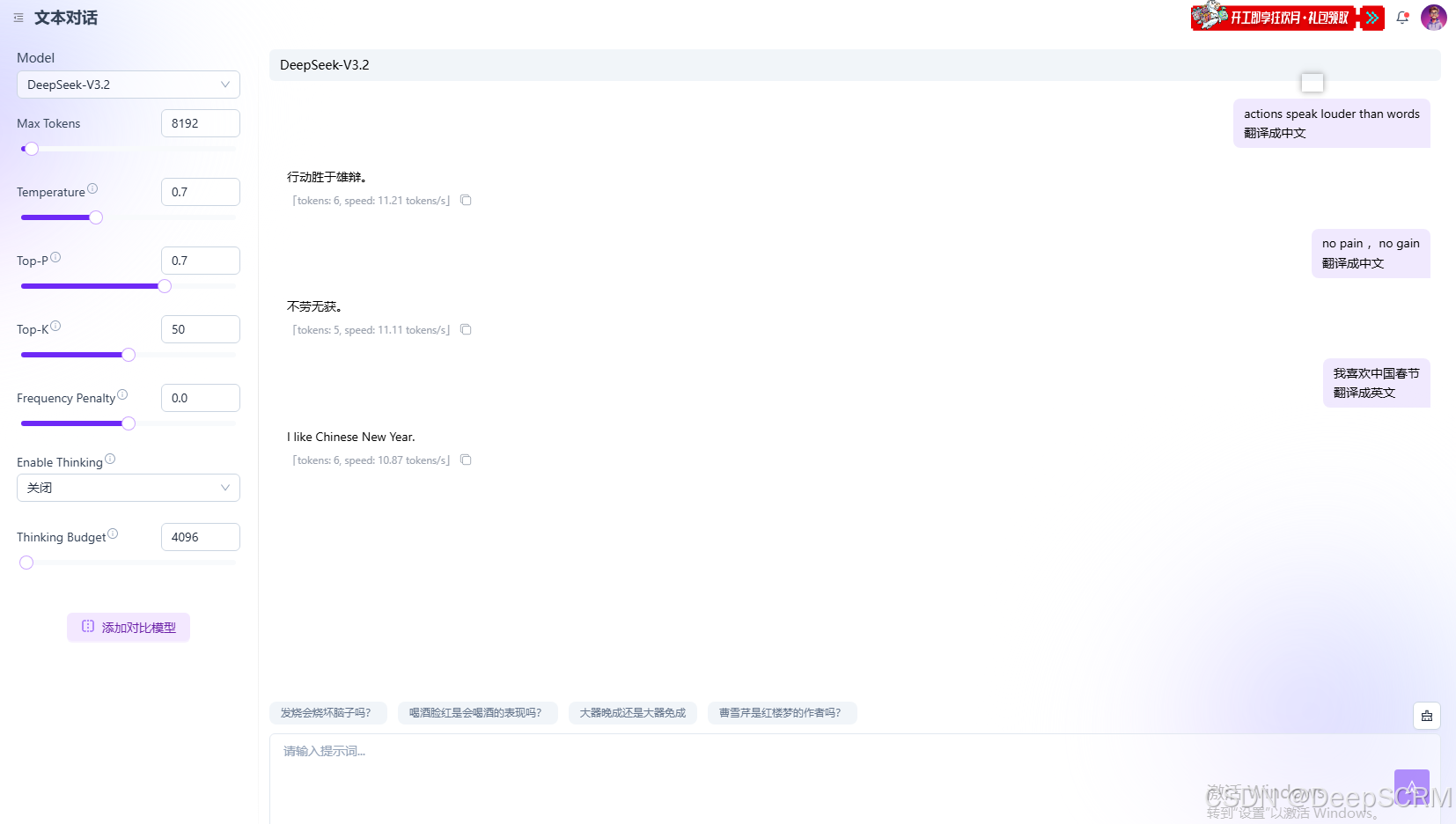The image size is (1456, 824).
Task: Show the Enable Thinking info icon
Action: pyautogui.click(x=110, y=459)
